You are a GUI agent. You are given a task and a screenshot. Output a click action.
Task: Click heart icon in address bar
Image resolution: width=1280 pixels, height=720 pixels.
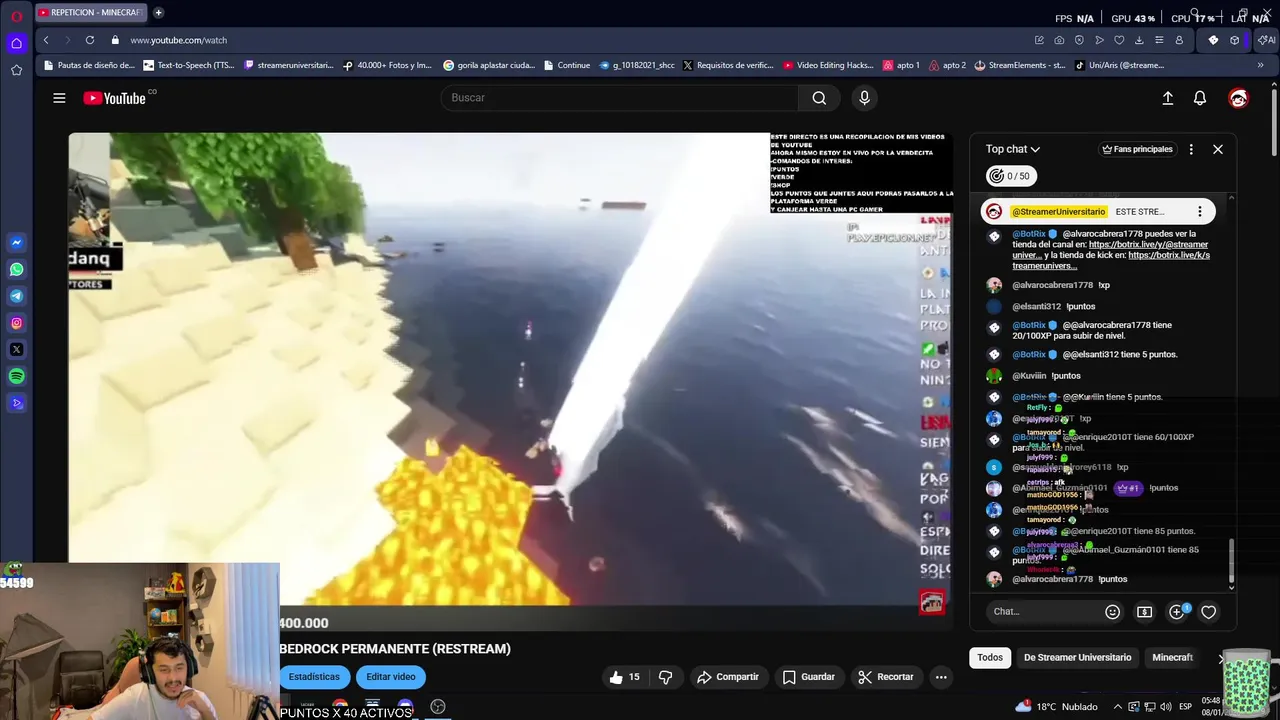point(1119,40)
